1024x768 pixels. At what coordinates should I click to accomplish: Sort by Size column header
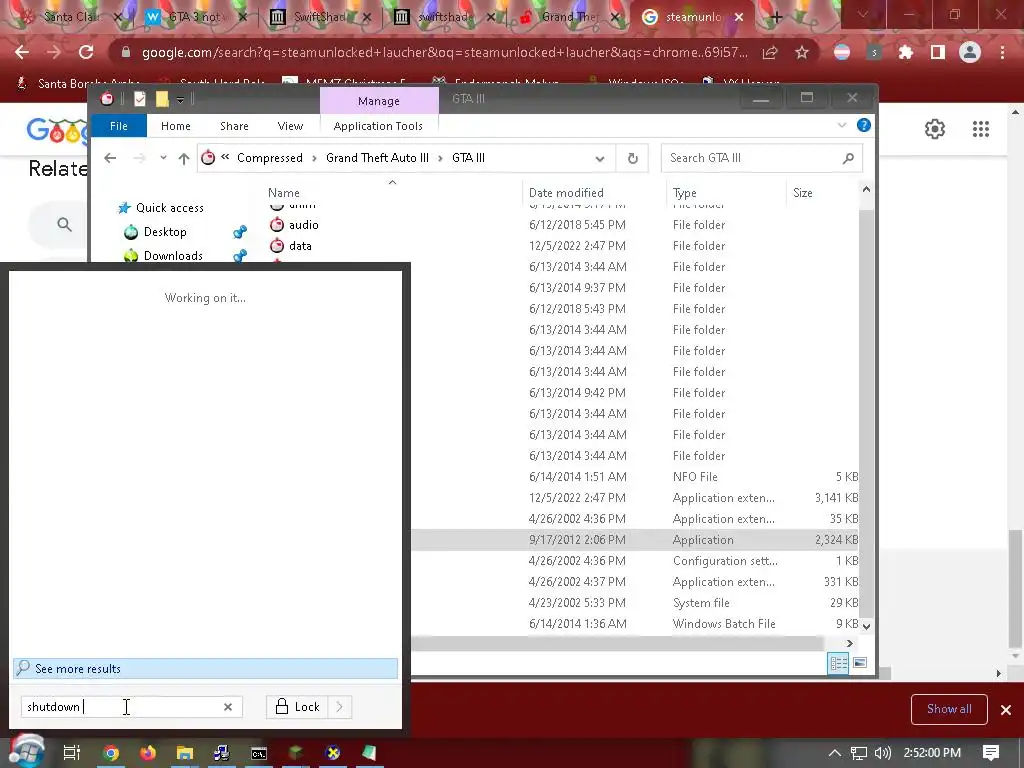[803, 193]
